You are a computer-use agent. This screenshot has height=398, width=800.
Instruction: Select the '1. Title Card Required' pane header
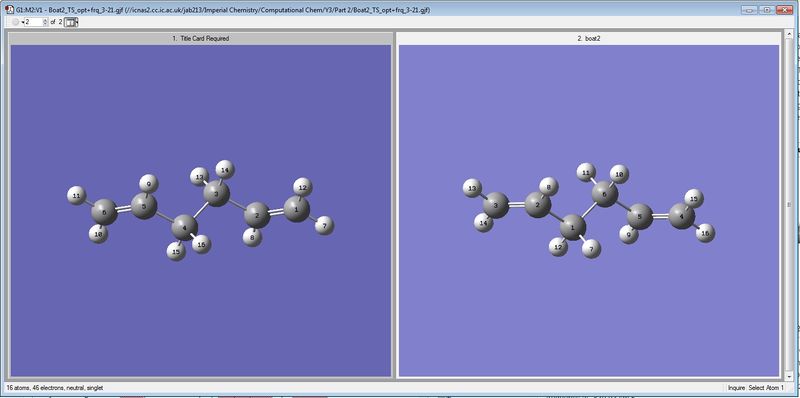(x=201, y=38)
